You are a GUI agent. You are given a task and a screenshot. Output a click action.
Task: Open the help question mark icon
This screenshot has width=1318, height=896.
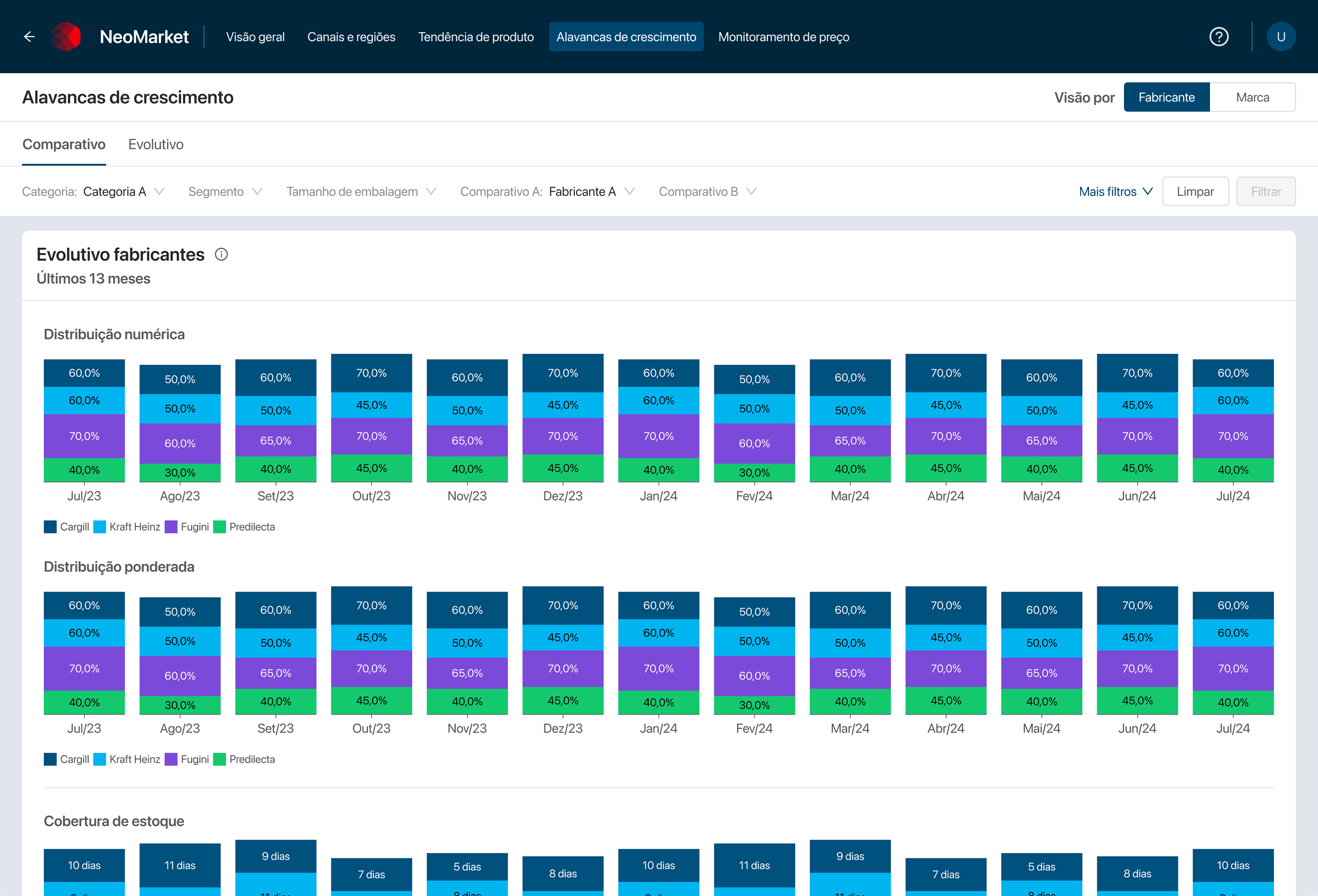coord(1219,37)
